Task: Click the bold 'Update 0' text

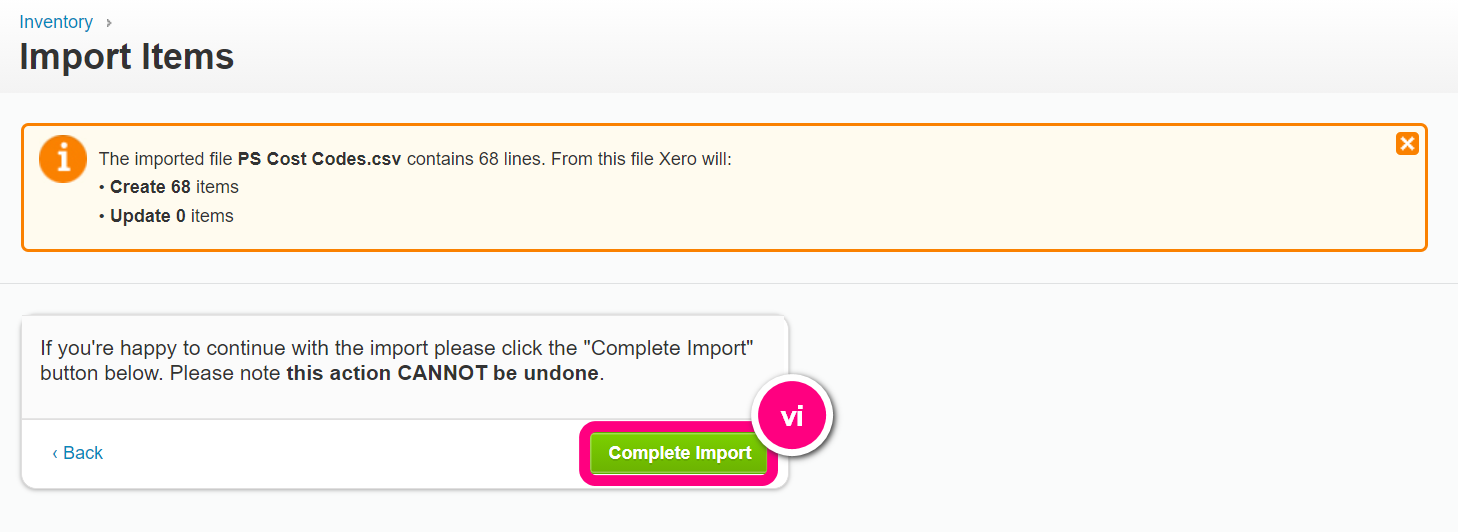Action: tap(148, 216)
